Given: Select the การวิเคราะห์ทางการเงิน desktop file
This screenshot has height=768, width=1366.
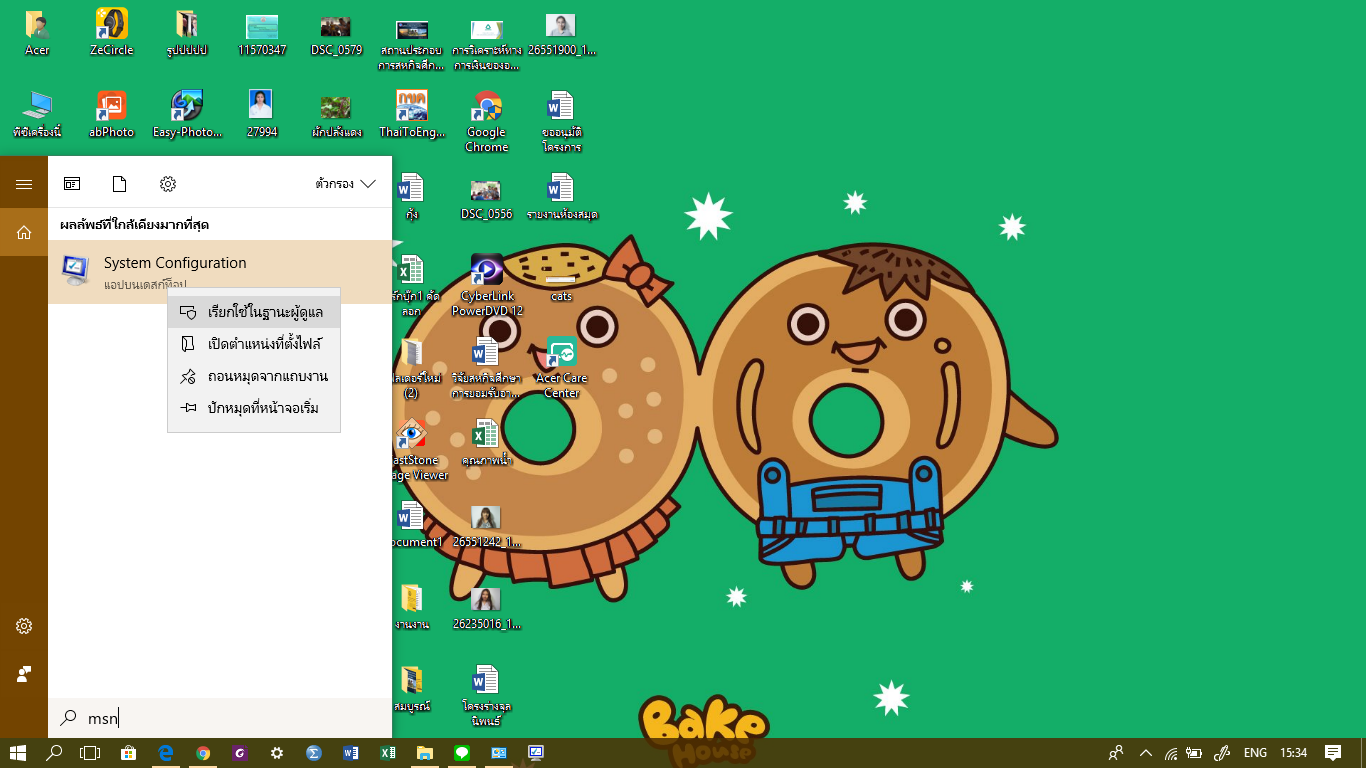Looking at the screenshot, I should click(487, 45).
